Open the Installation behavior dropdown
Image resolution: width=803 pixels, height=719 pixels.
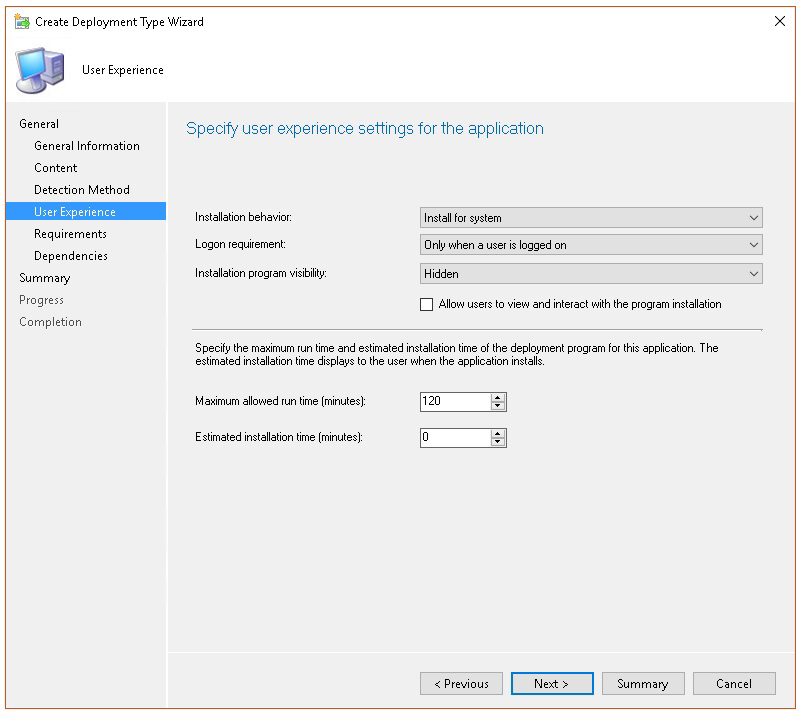(591, 218)
